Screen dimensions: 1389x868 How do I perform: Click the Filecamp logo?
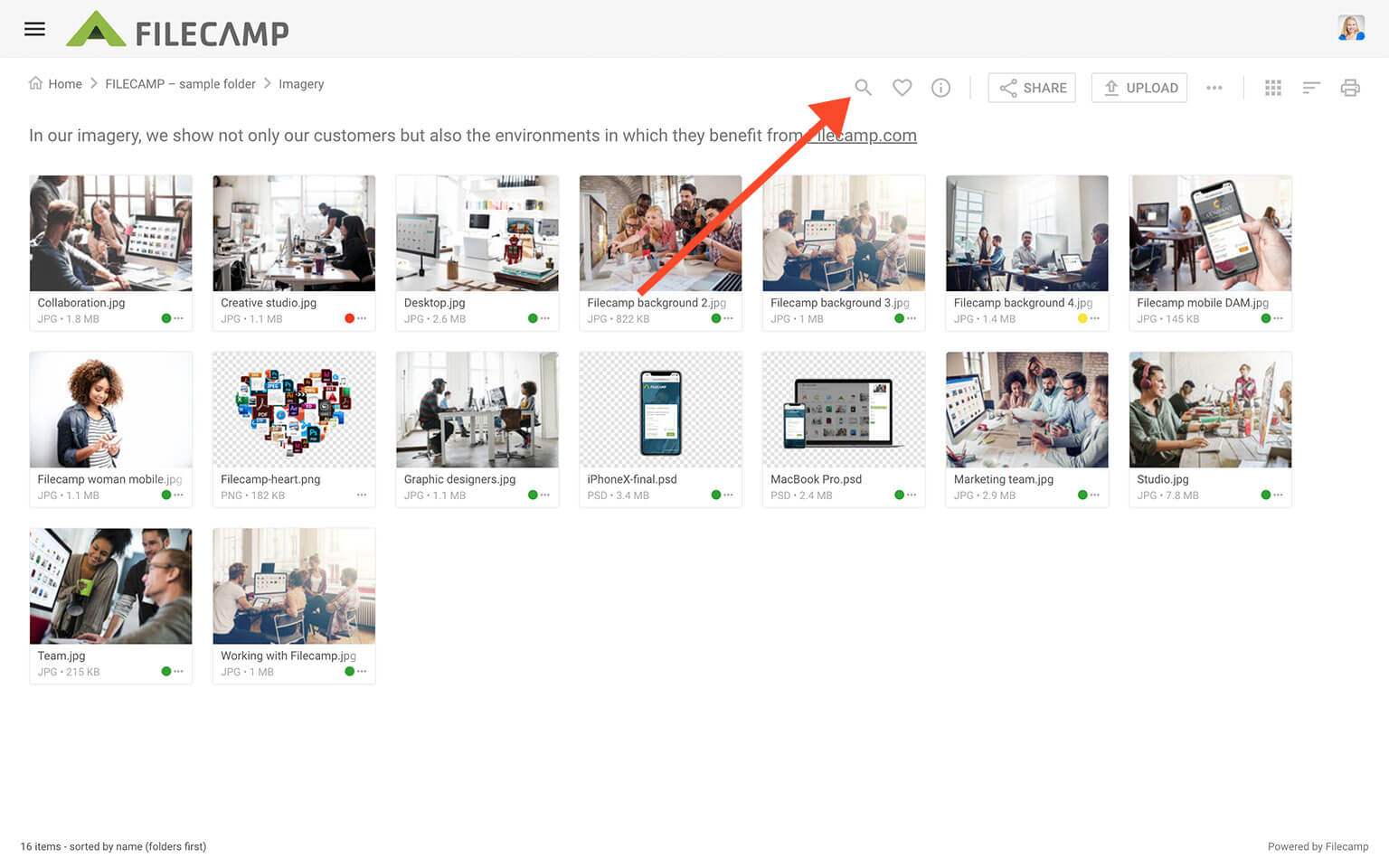(177, 30)
